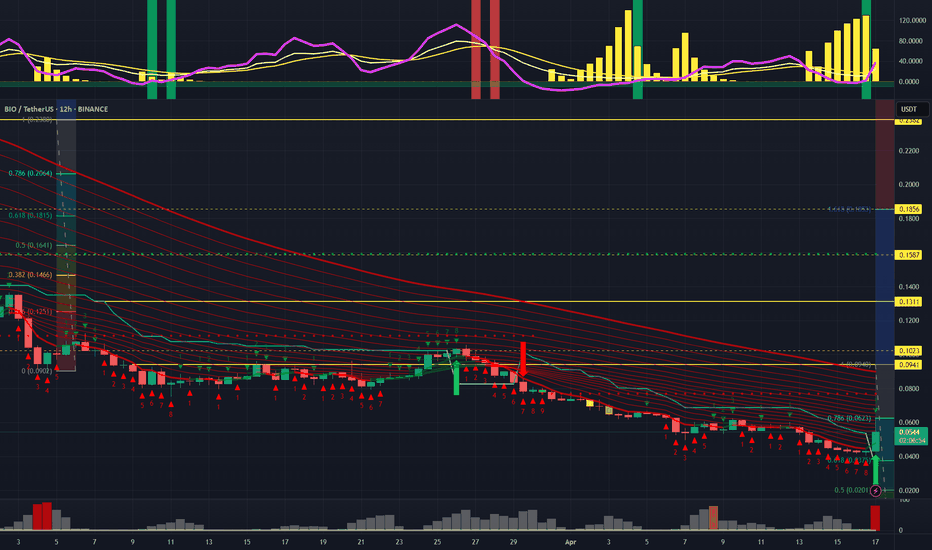This screenshot has width=932, height=550.
Task: Click the 0.786 (0.0623) Fibonacci label
Action: coord(849,419)
